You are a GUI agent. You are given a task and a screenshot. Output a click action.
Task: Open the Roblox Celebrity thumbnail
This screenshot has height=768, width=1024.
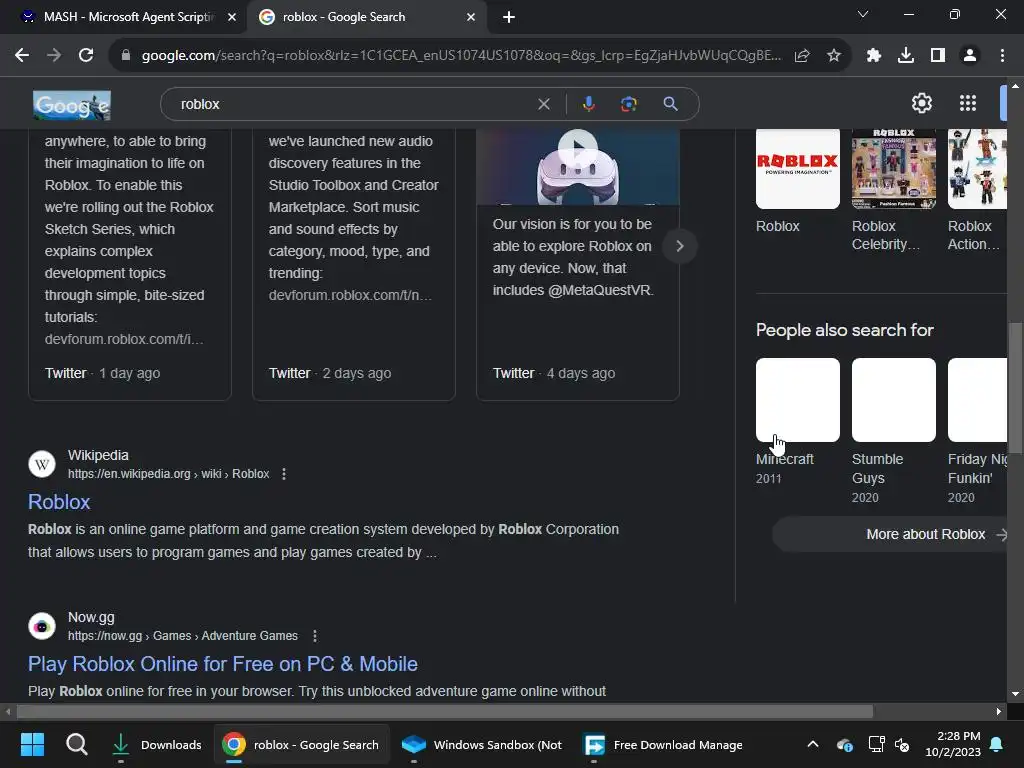tap(893, 168)
